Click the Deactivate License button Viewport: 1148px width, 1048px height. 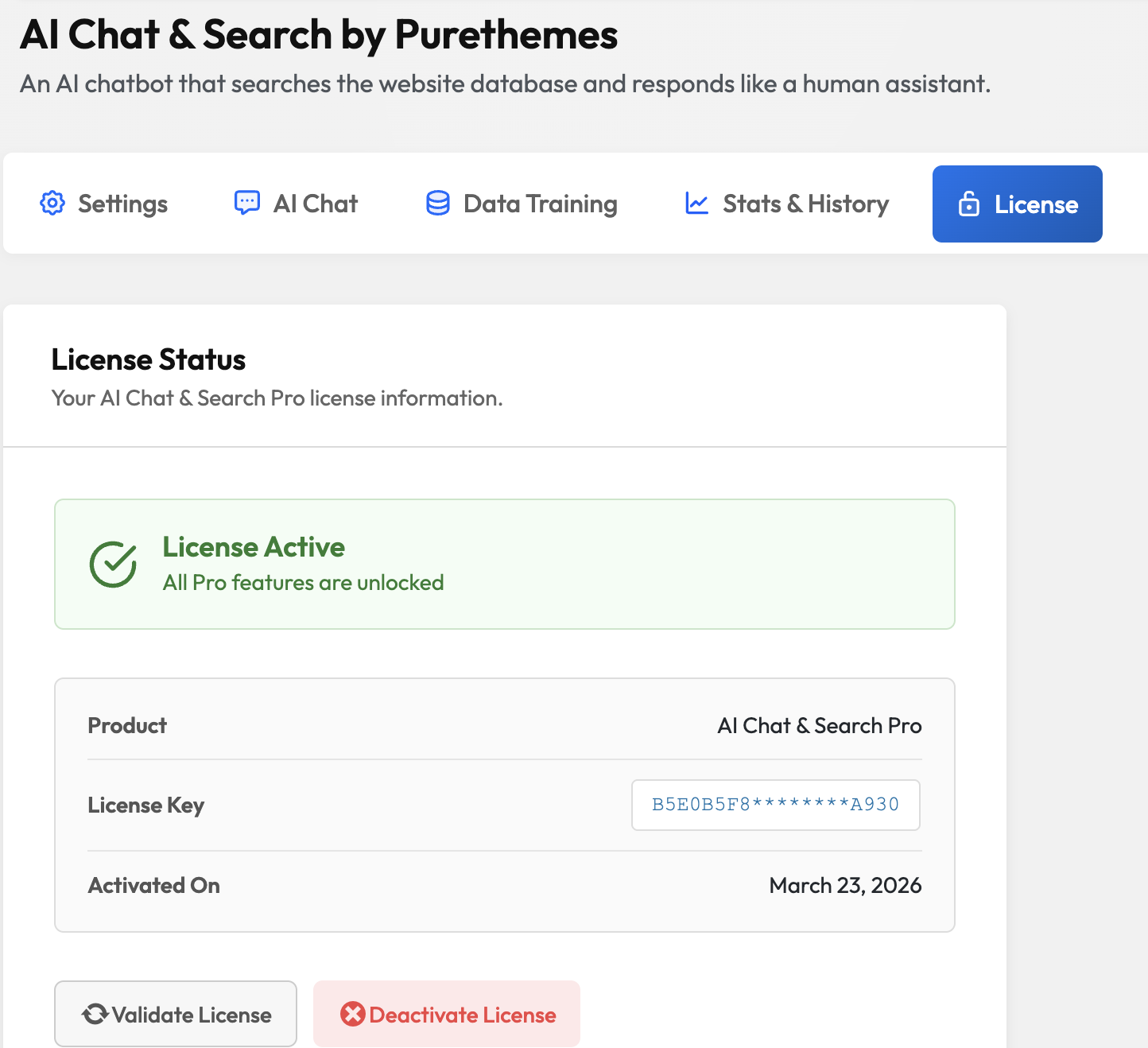click(x=447, y=1014)
